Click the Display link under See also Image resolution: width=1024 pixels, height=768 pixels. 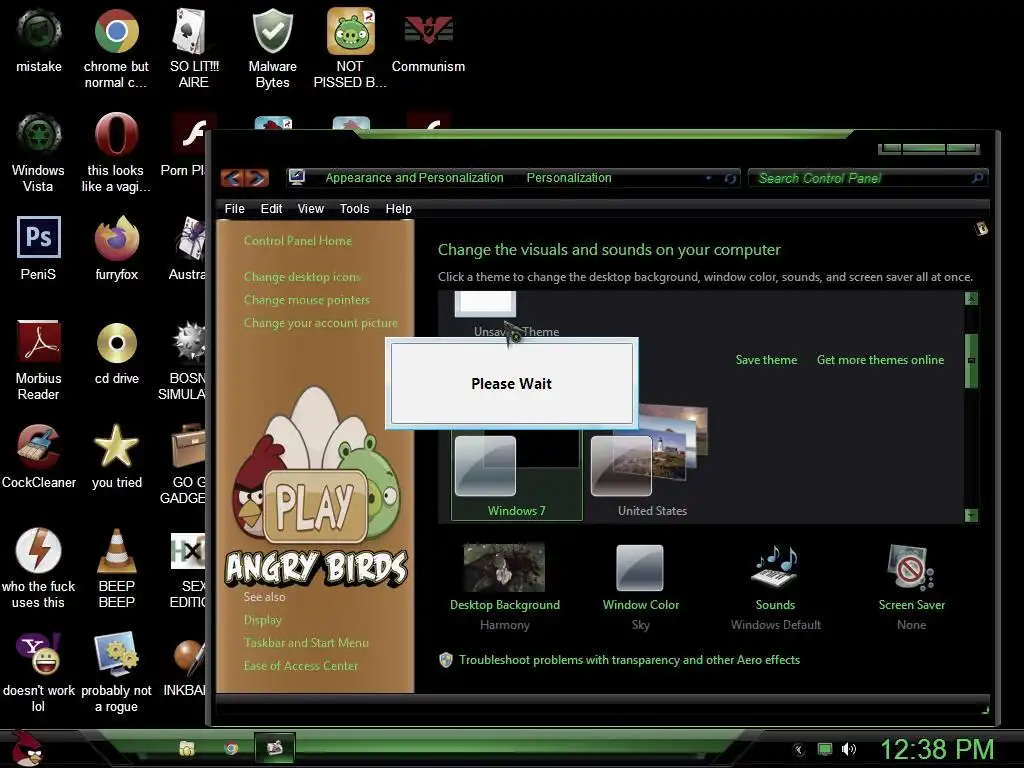tap(263, 620)
